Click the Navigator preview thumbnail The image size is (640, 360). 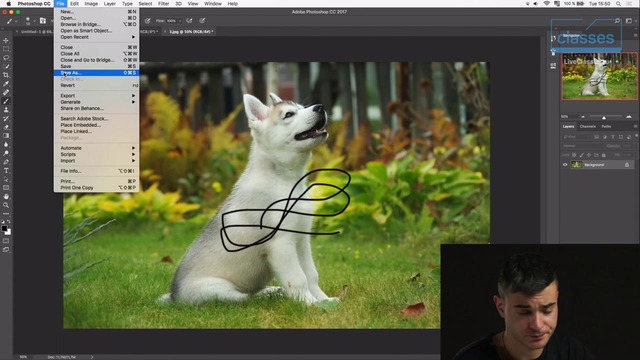click(x=599, y=76)
